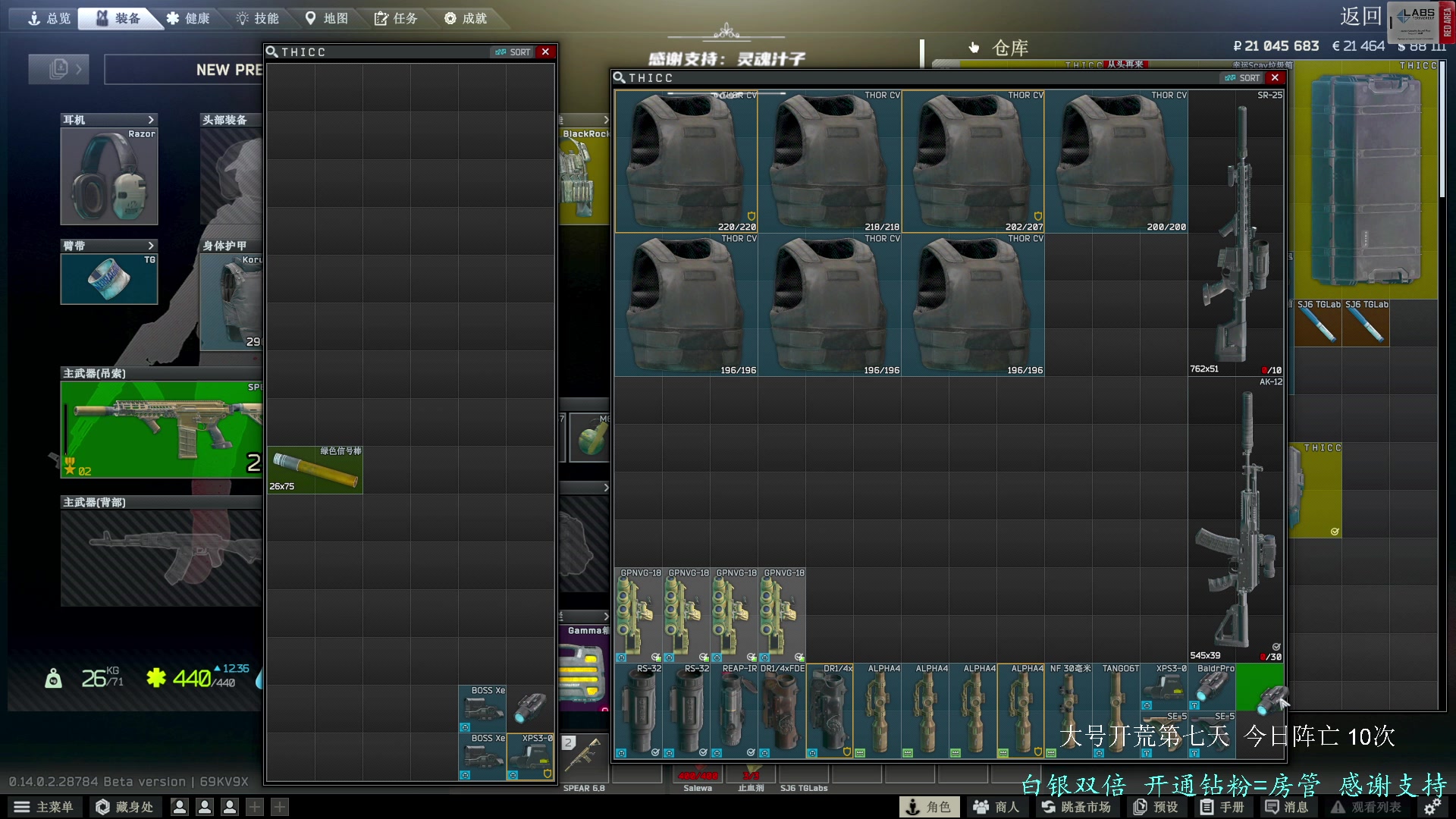
Task: Open the 成就 tab
Action: [x=466, y=18]
